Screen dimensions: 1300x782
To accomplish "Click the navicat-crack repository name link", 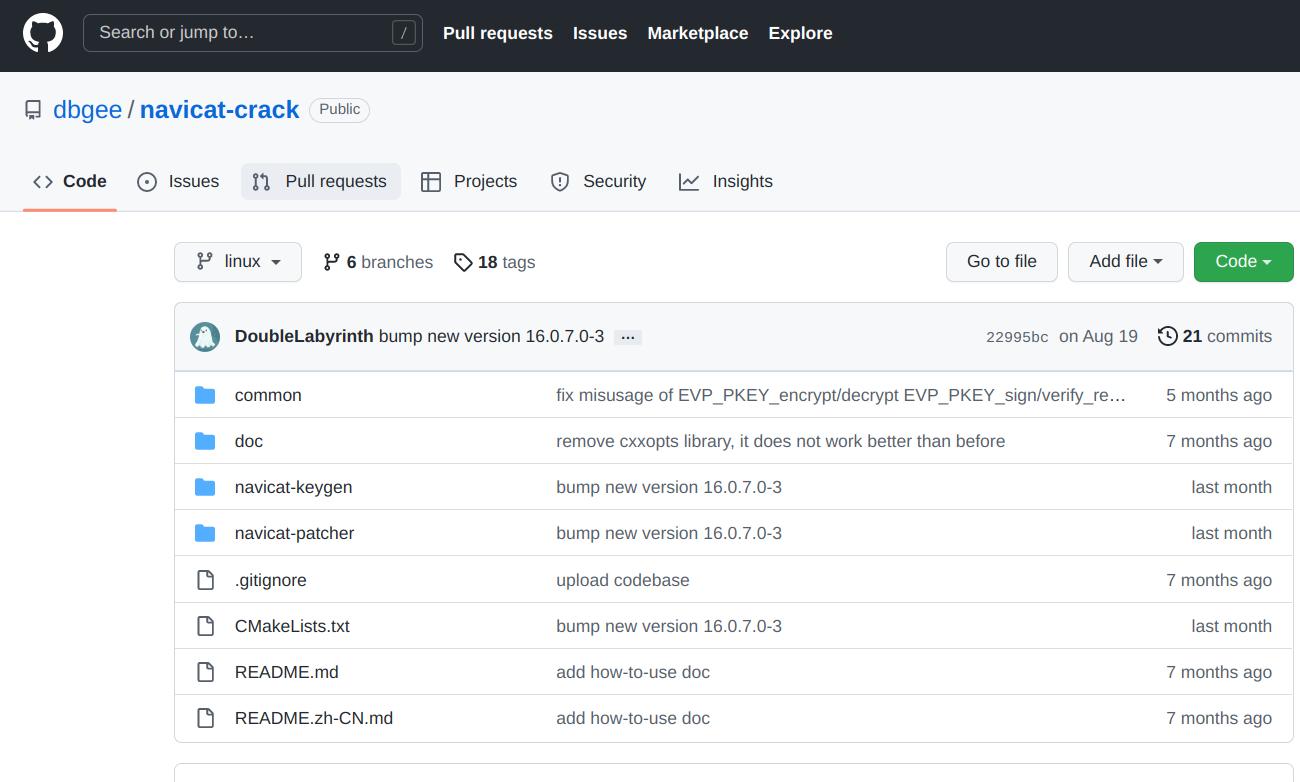I will pyautogui.click(x=220, y=110).
